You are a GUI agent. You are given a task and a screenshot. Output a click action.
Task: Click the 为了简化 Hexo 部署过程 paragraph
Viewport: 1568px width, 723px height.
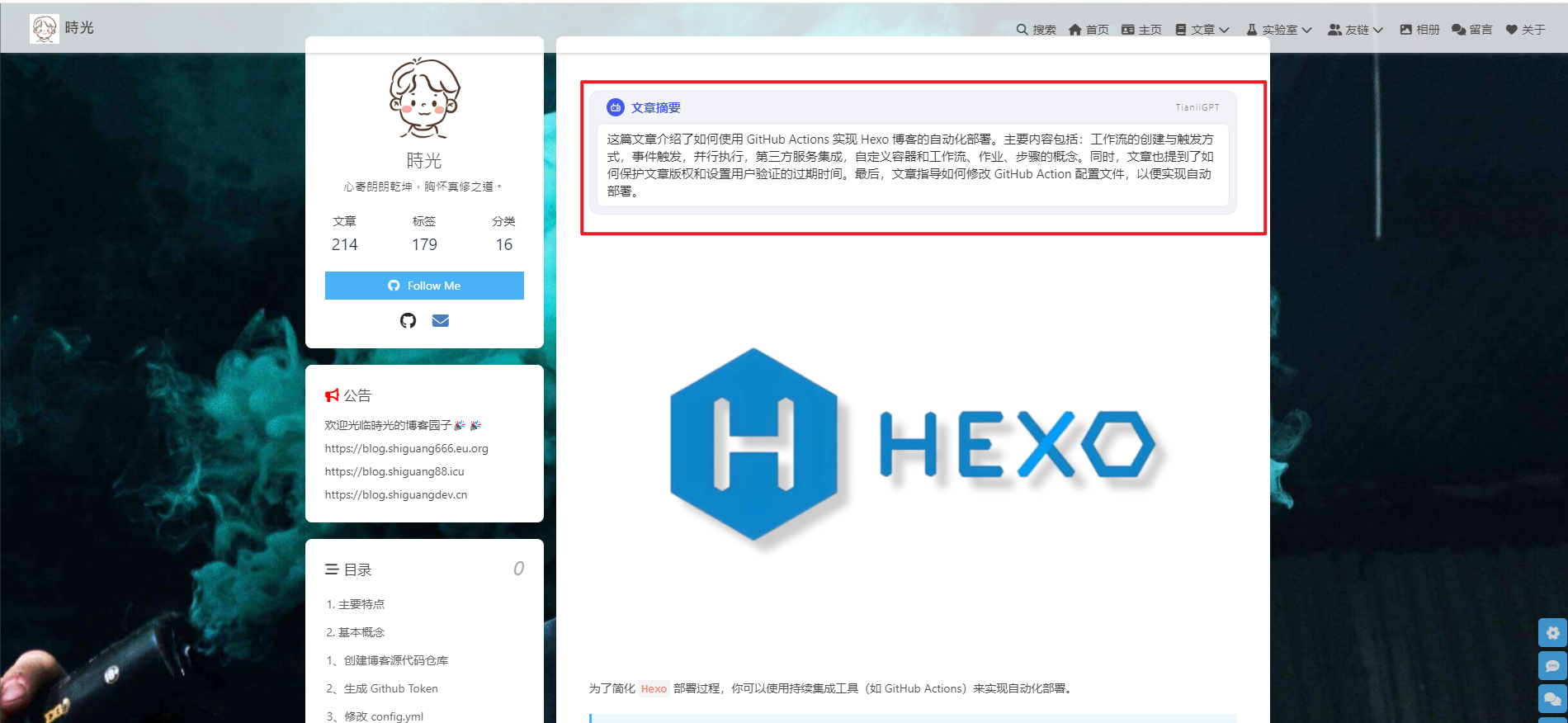(831, 688)
